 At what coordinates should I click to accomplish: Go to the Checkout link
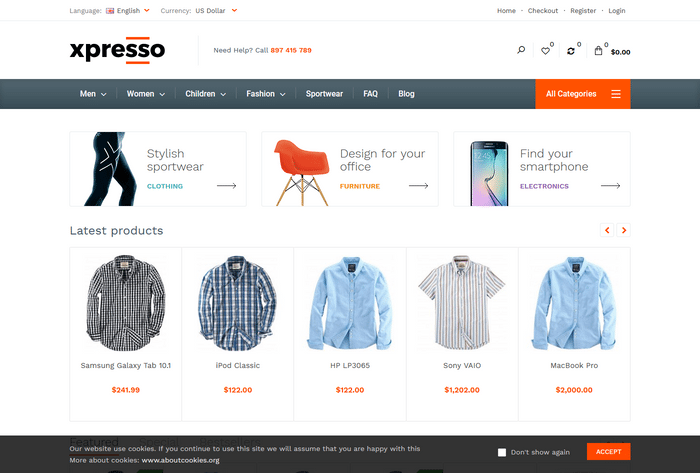pyautogui.click(x=542, y=11)
